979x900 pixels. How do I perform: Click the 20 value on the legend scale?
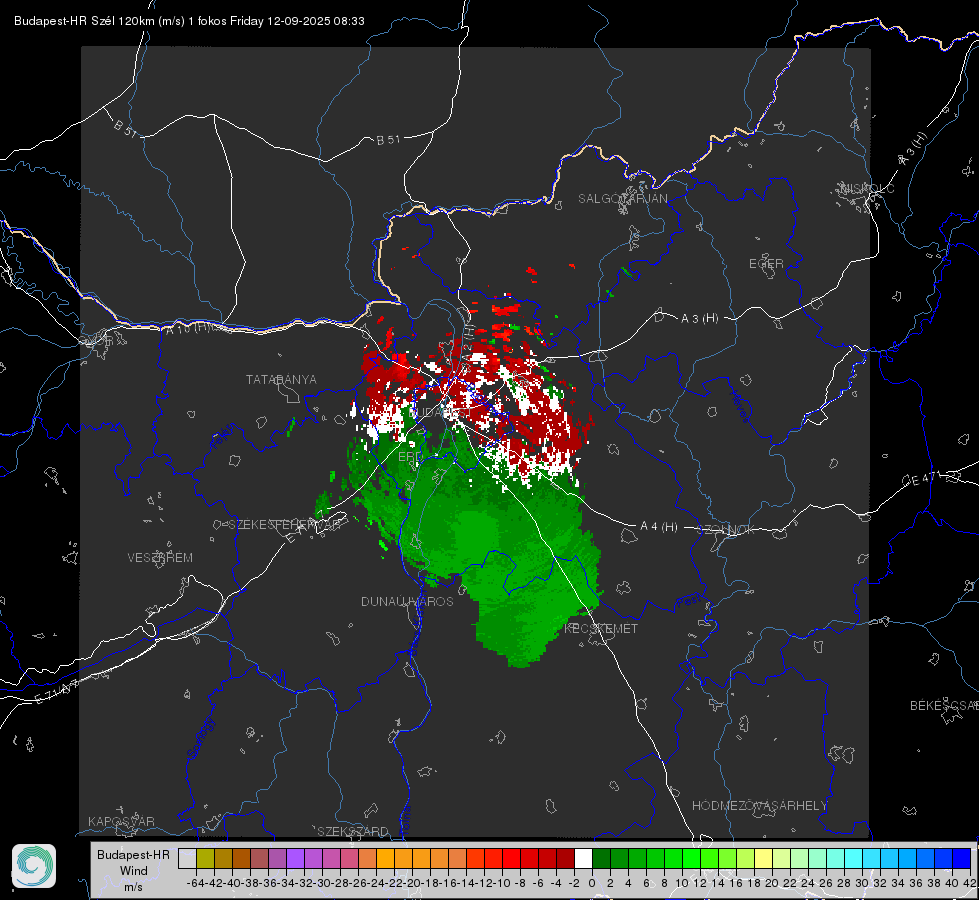(772, 883)
